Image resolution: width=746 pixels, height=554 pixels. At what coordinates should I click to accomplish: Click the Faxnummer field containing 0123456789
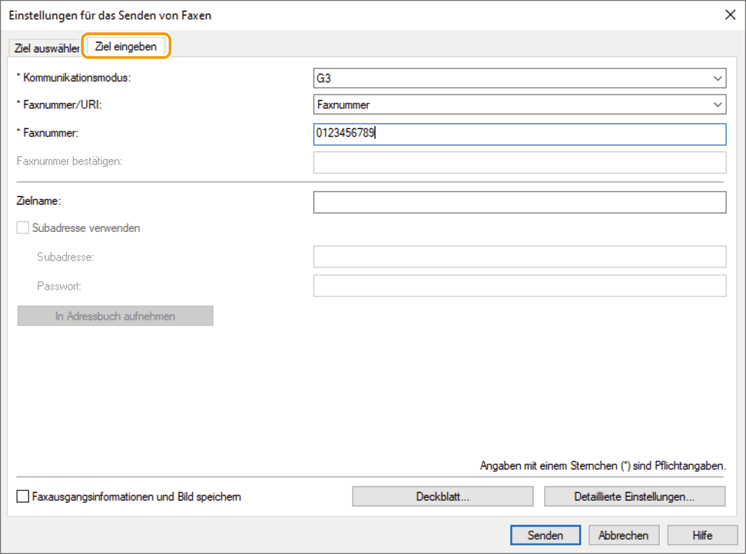click(519, 134)
